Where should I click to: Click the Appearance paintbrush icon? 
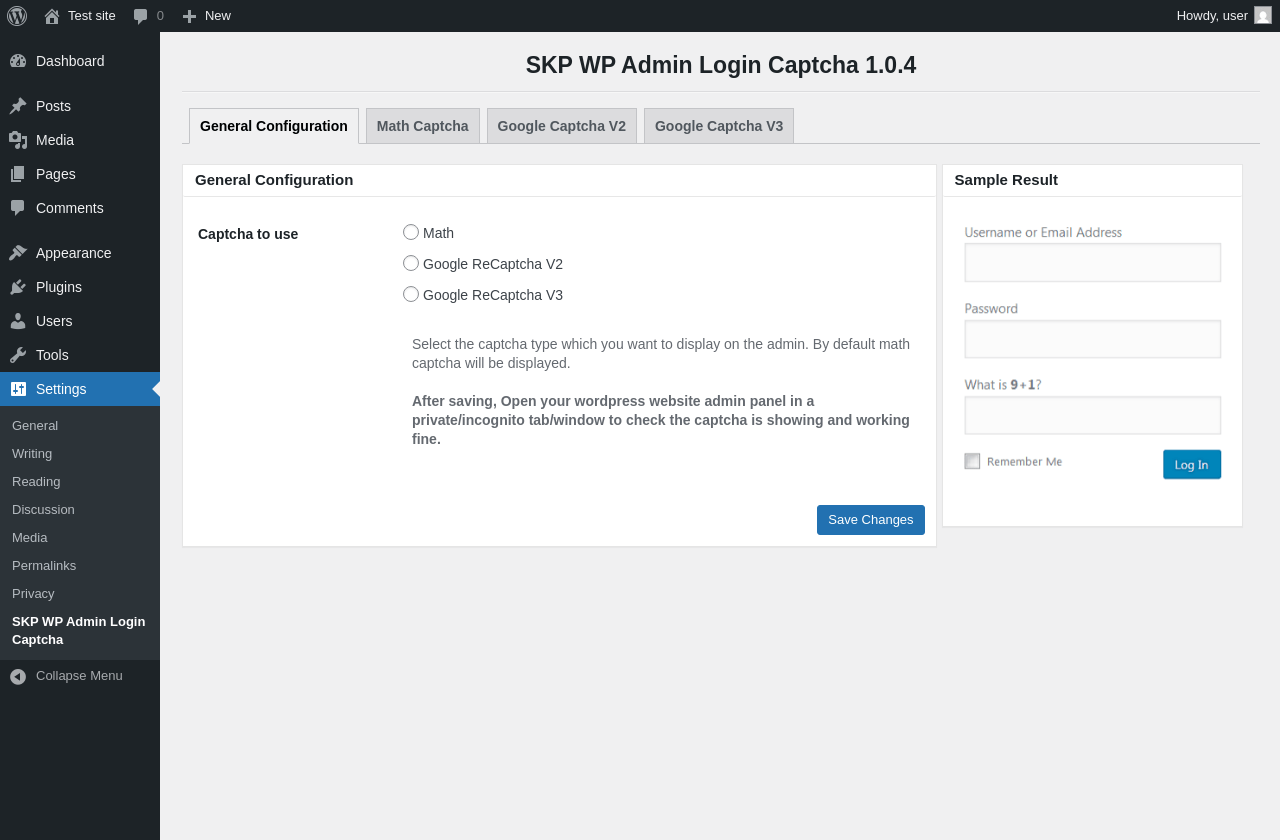coord(18,253)
